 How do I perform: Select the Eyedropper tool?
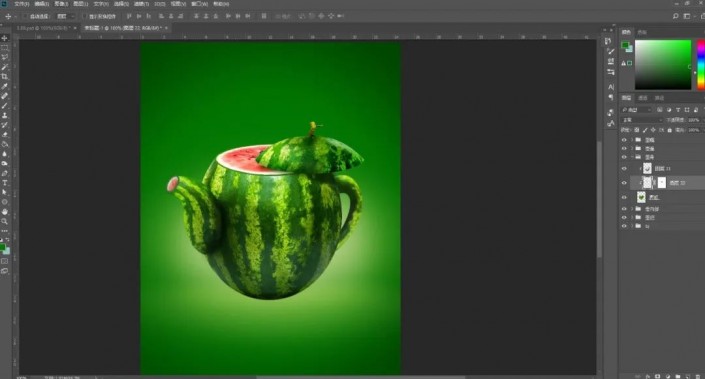tap(4, 86)
